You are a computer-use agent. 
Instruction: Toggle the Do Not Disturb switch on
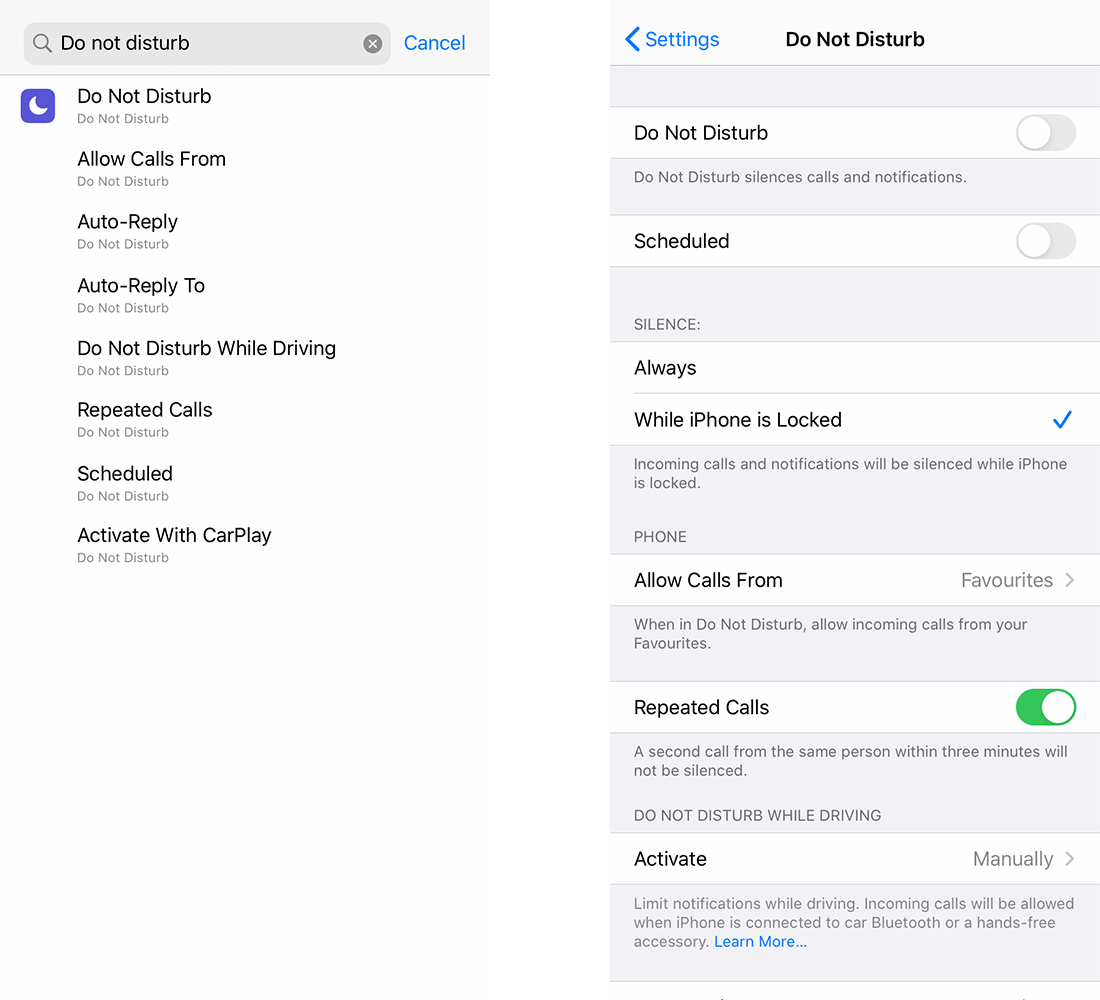pos(1045,133)
